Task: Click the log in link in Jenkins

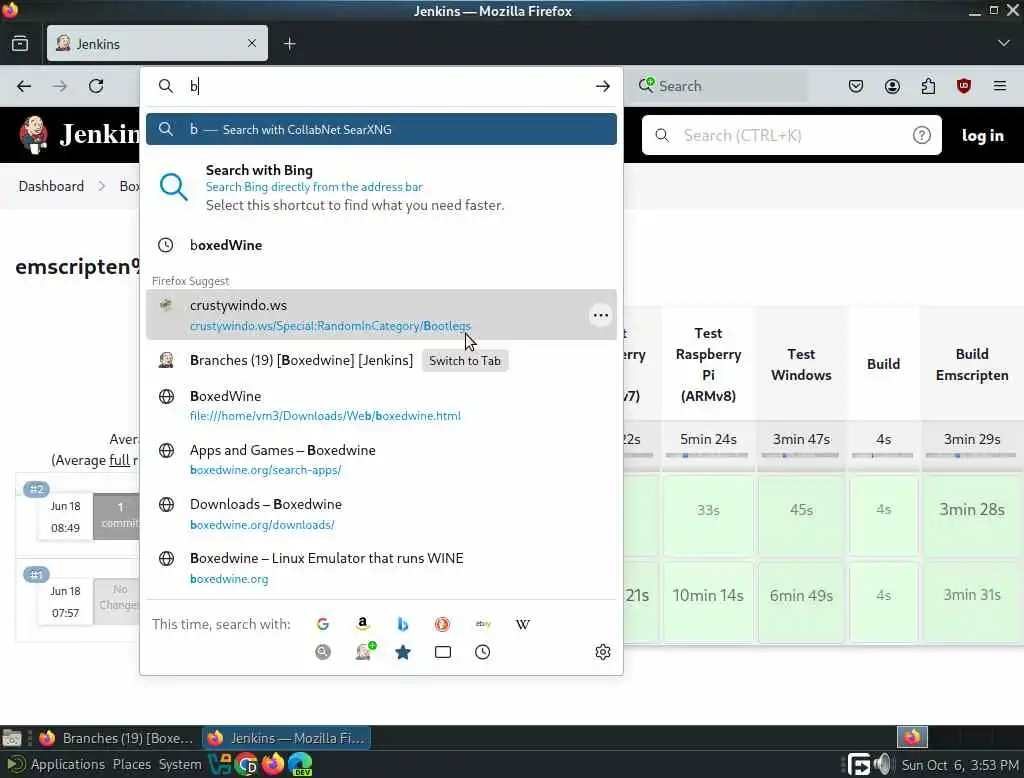Action: [x=982, y=135]
